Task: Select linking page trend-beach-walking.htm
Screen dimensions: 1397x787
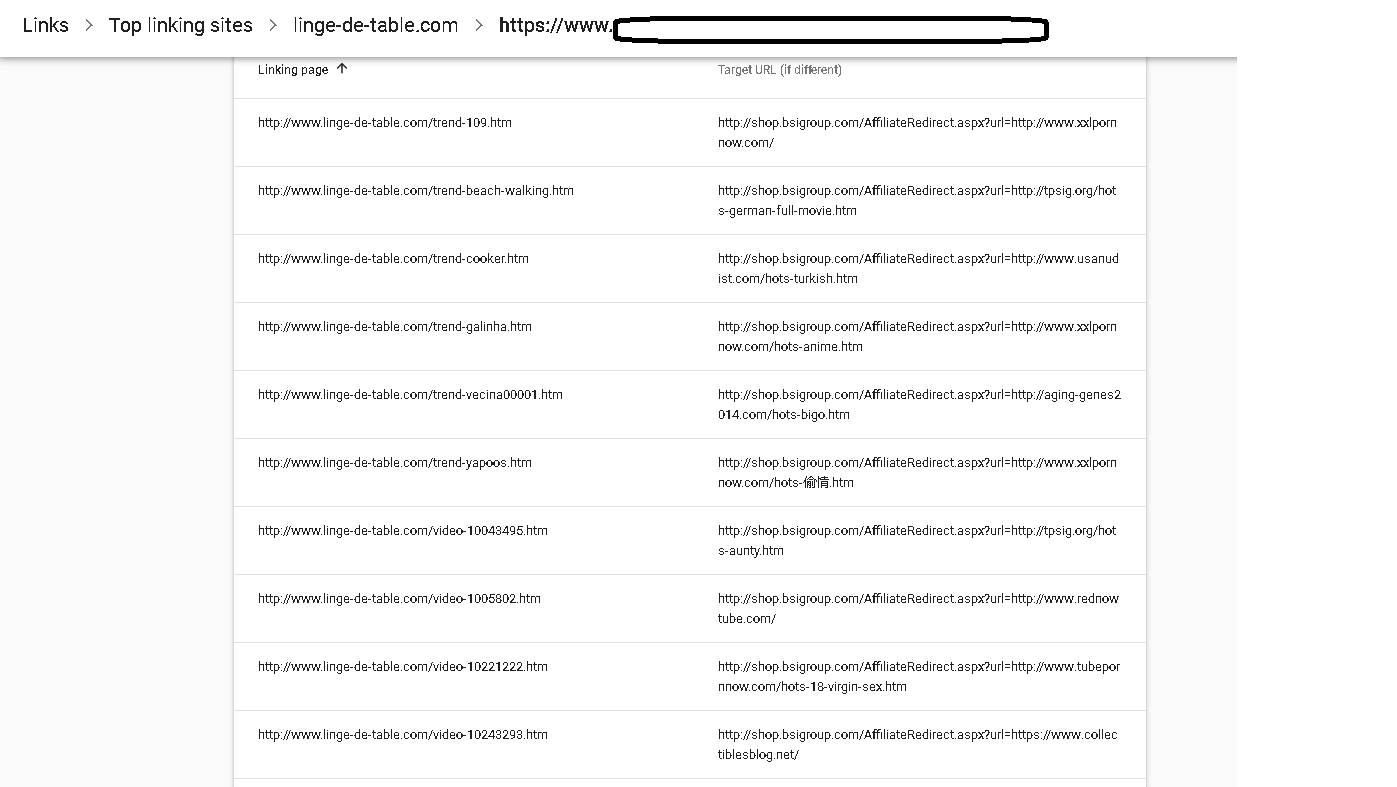Action: pyautogui.click(x=416, y=191)
